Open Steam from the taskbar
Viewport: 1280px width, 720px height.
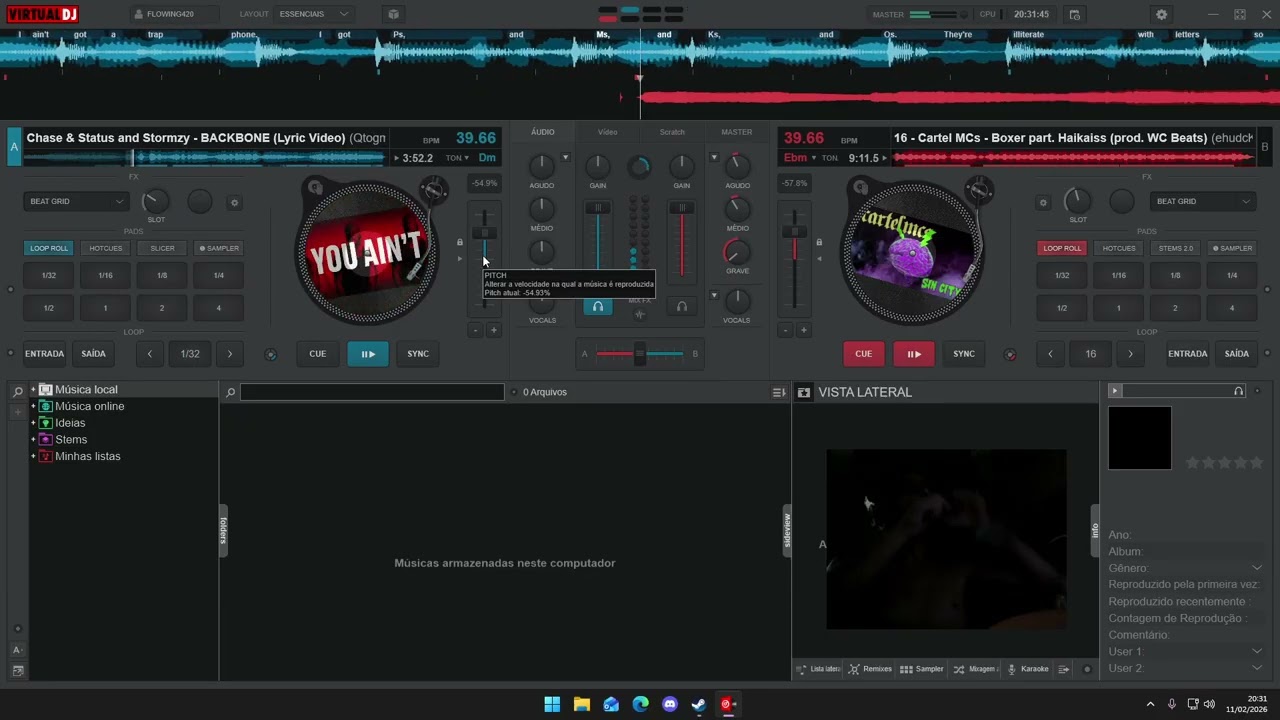click(x=699, y=704)
